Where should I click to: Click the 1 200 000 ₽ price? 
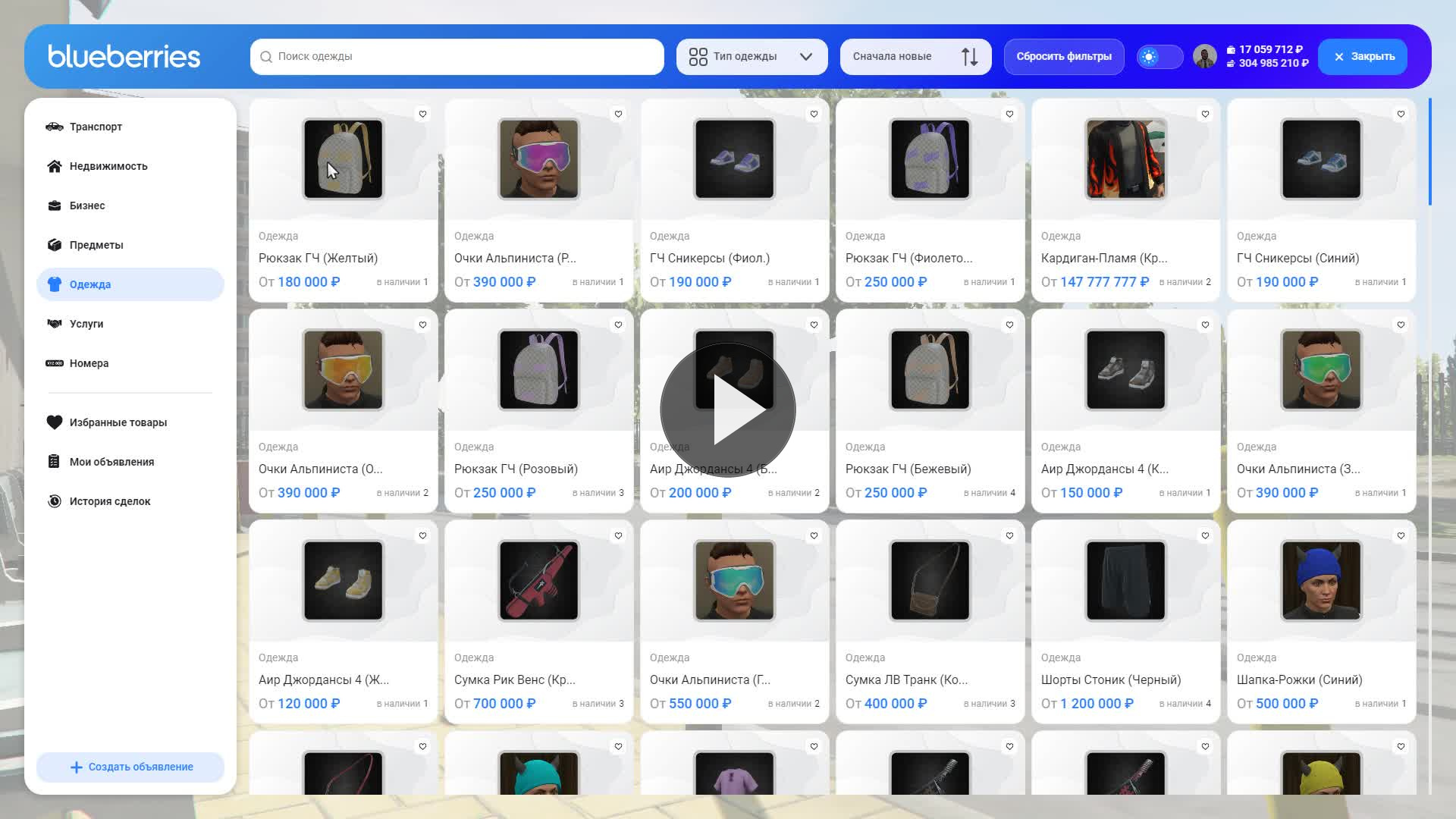(x=1097, y=704)
